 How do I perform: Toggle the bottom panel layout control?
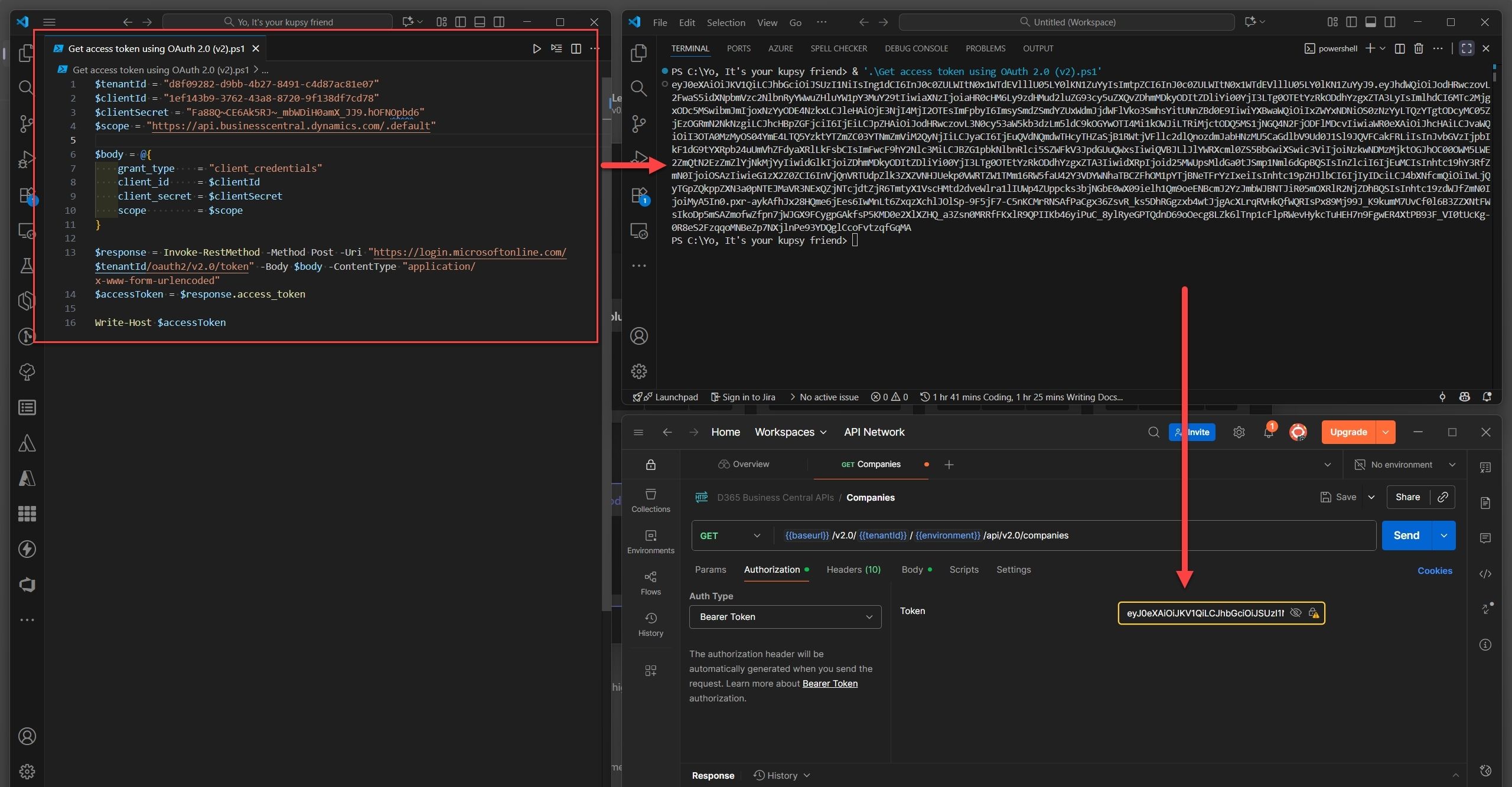coord(1370,22)
